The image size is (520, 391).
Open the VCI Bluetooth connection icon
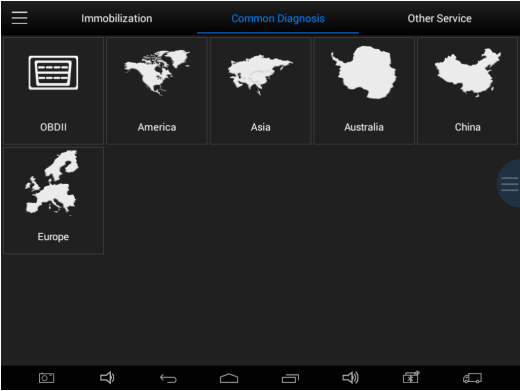click(411, 377)
